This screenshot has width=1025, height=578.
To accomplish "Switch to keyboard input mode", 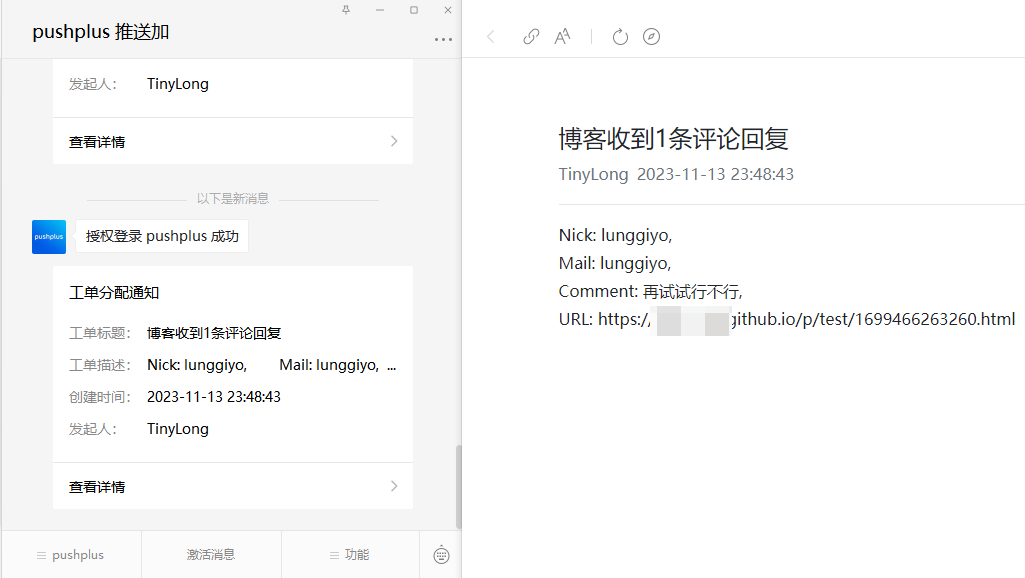I will 440,554.
